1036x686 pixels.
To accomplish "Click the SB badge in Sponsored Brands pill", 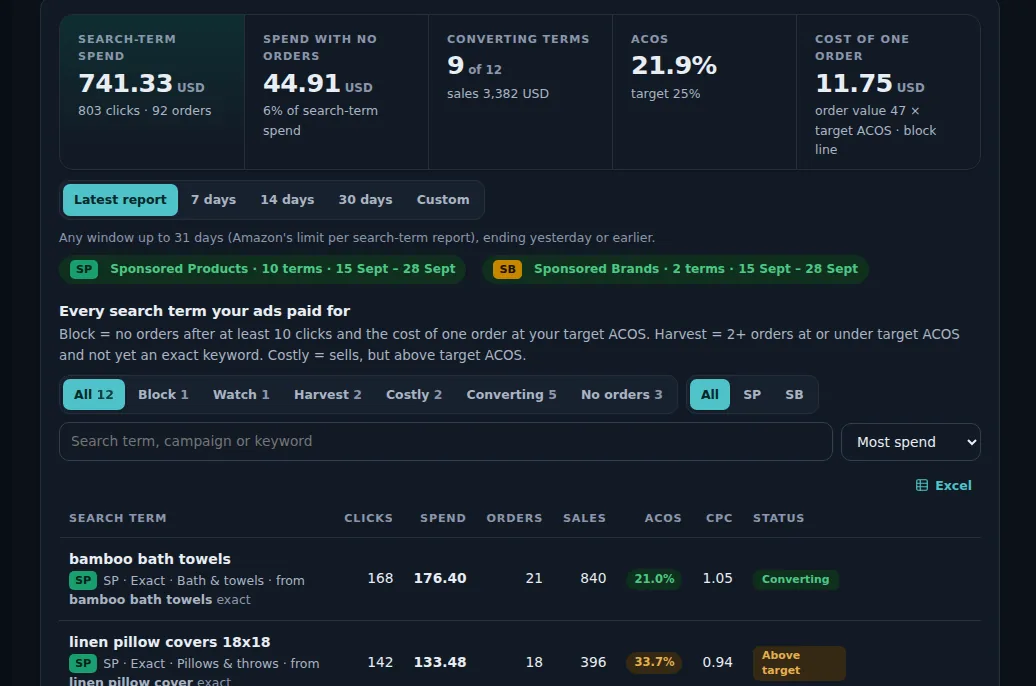I will [507, 269].
